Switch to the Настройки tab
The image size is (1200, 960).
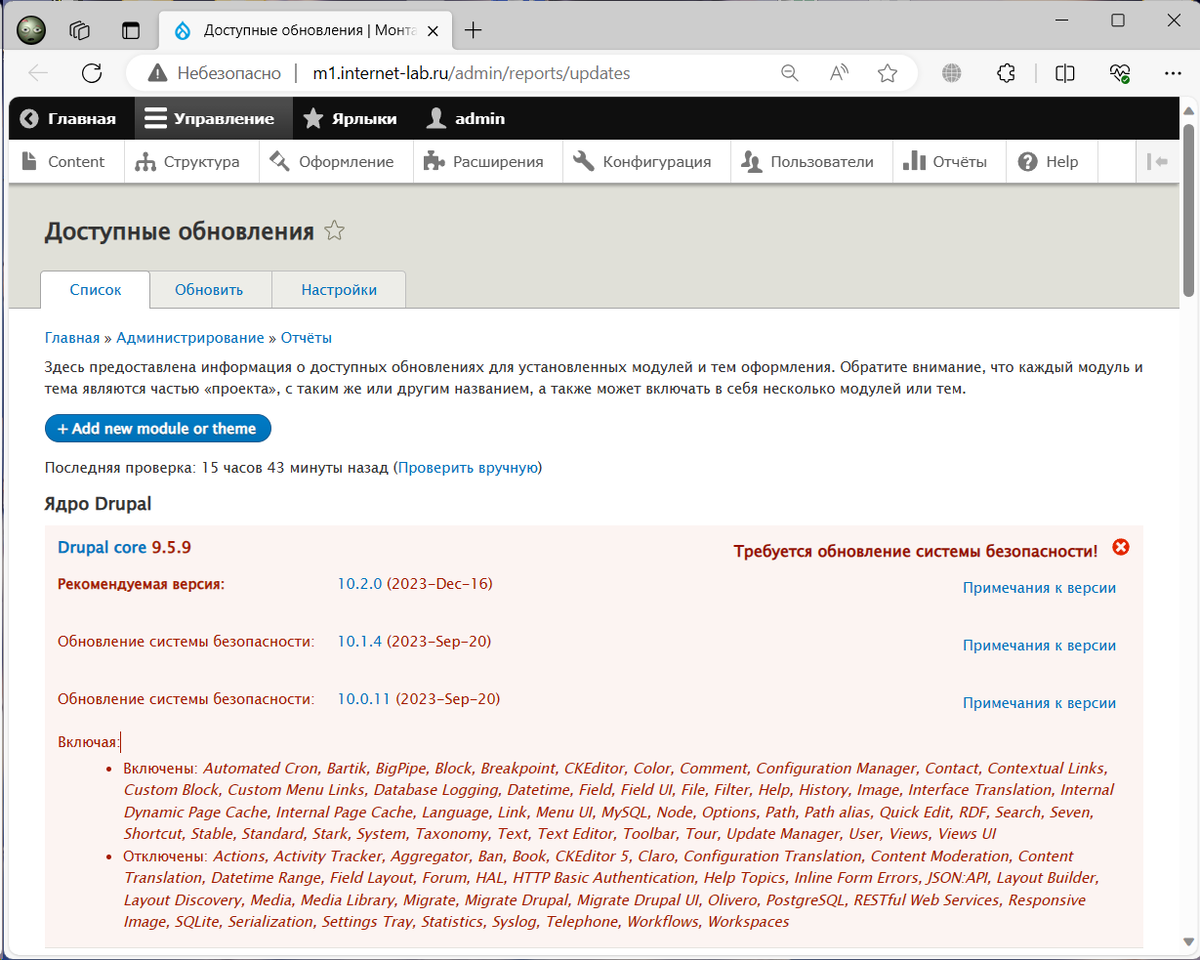339,290
